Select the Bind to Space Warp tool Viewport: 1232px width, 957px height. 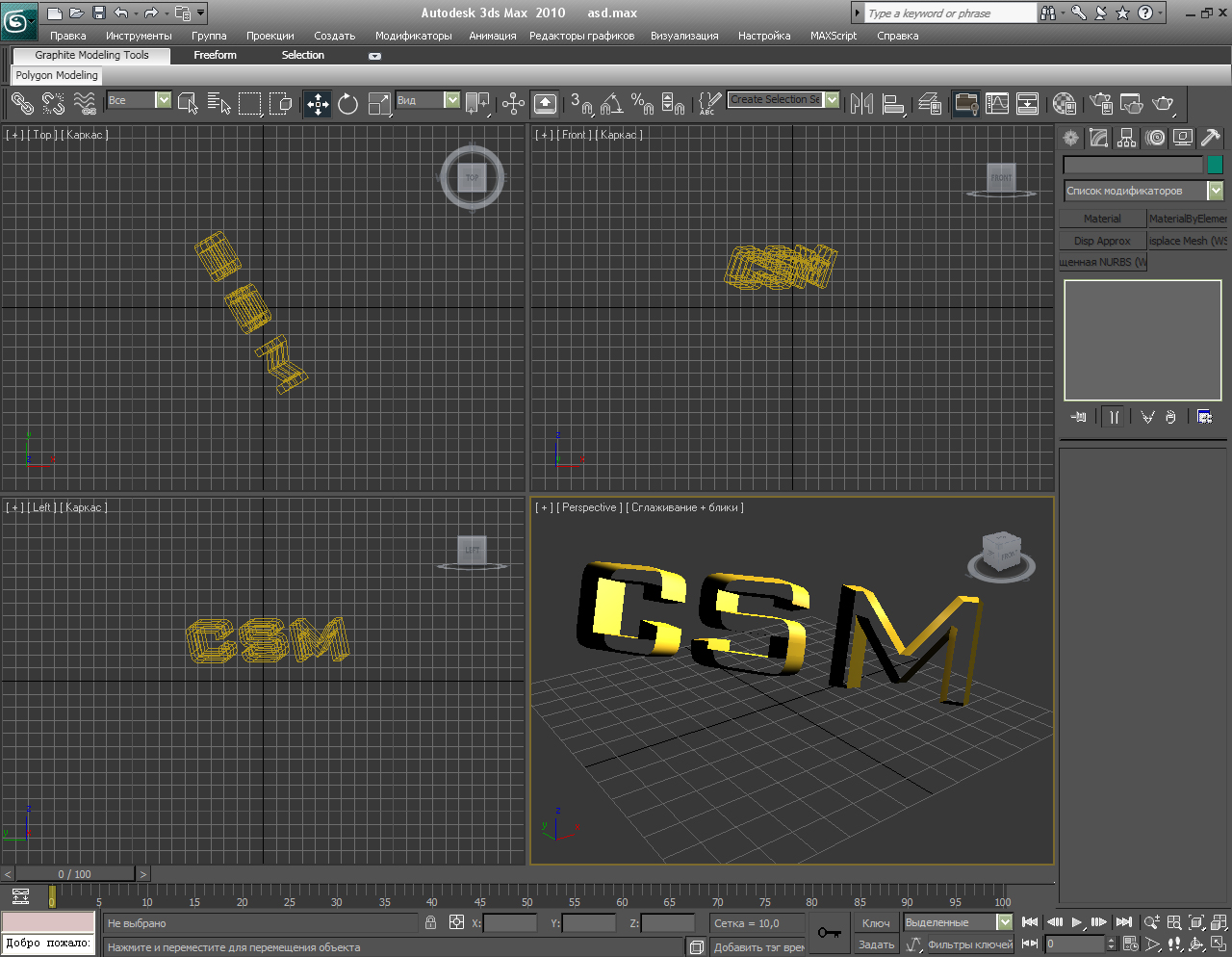click(85, 102)
